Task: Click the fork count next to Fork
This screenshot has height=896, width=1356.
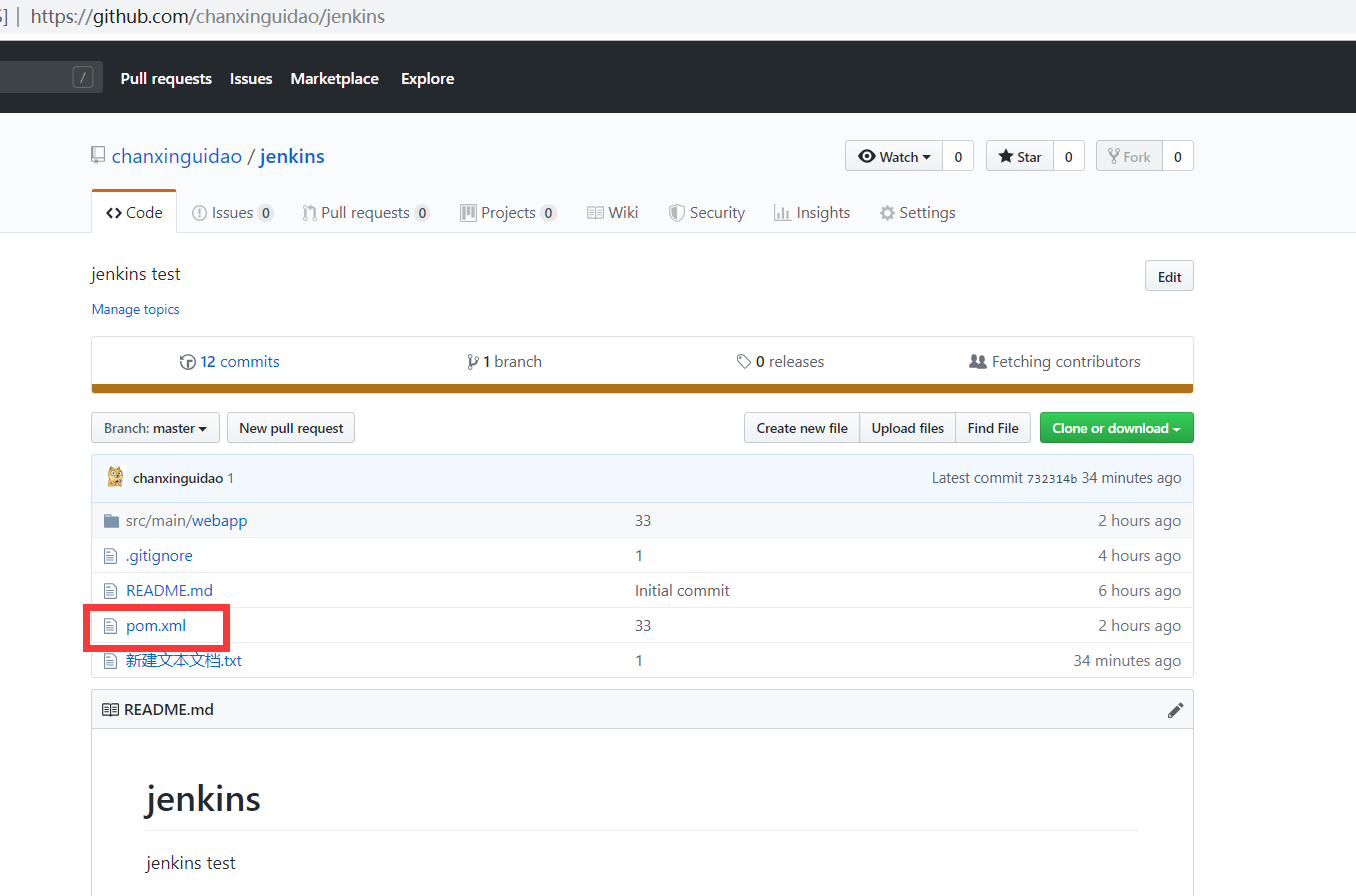Action: tap(1178, 156)
